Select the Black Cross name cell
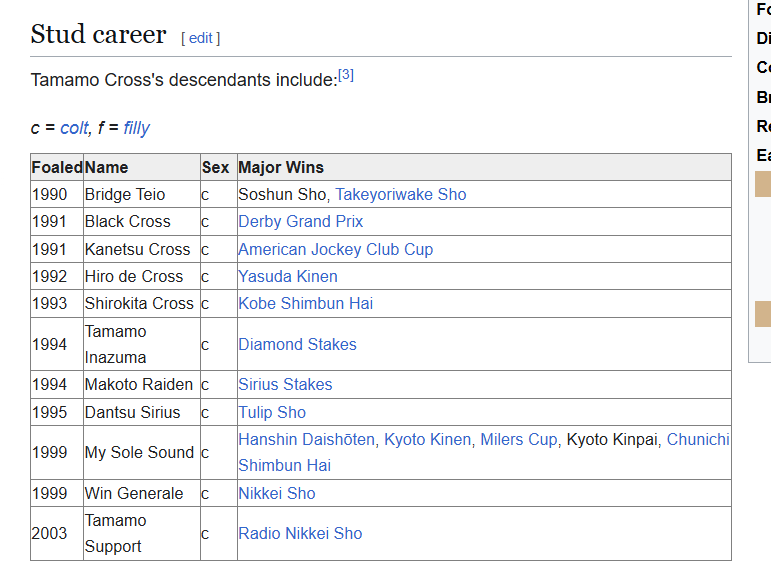Viewport: 771px width, 582px height. (142, 221)
